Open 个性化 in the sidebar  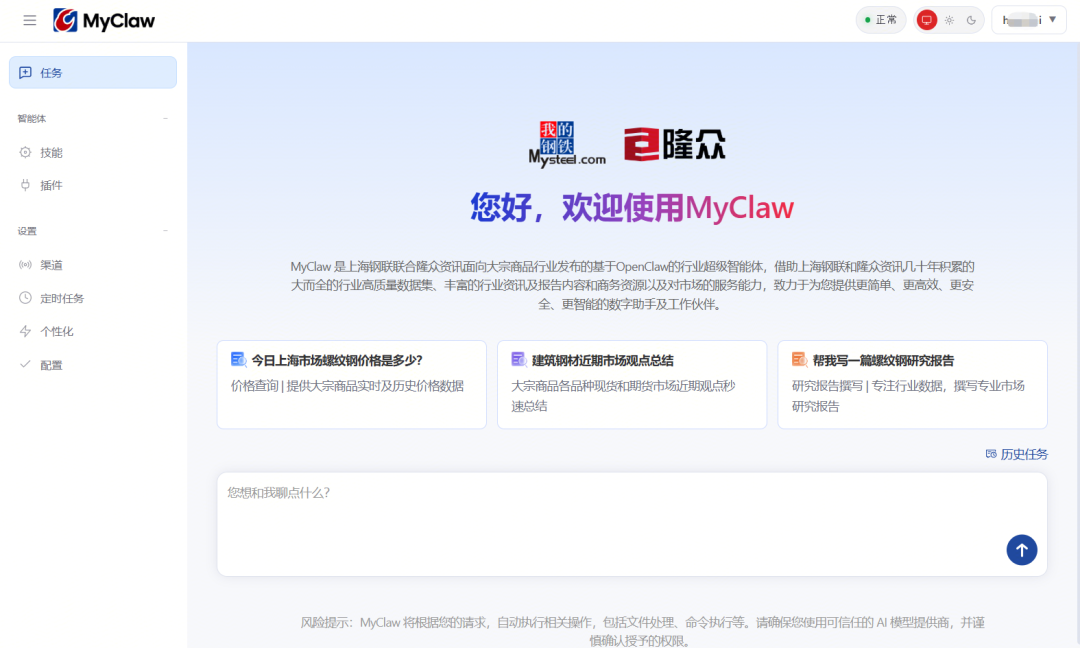[93, 331]
